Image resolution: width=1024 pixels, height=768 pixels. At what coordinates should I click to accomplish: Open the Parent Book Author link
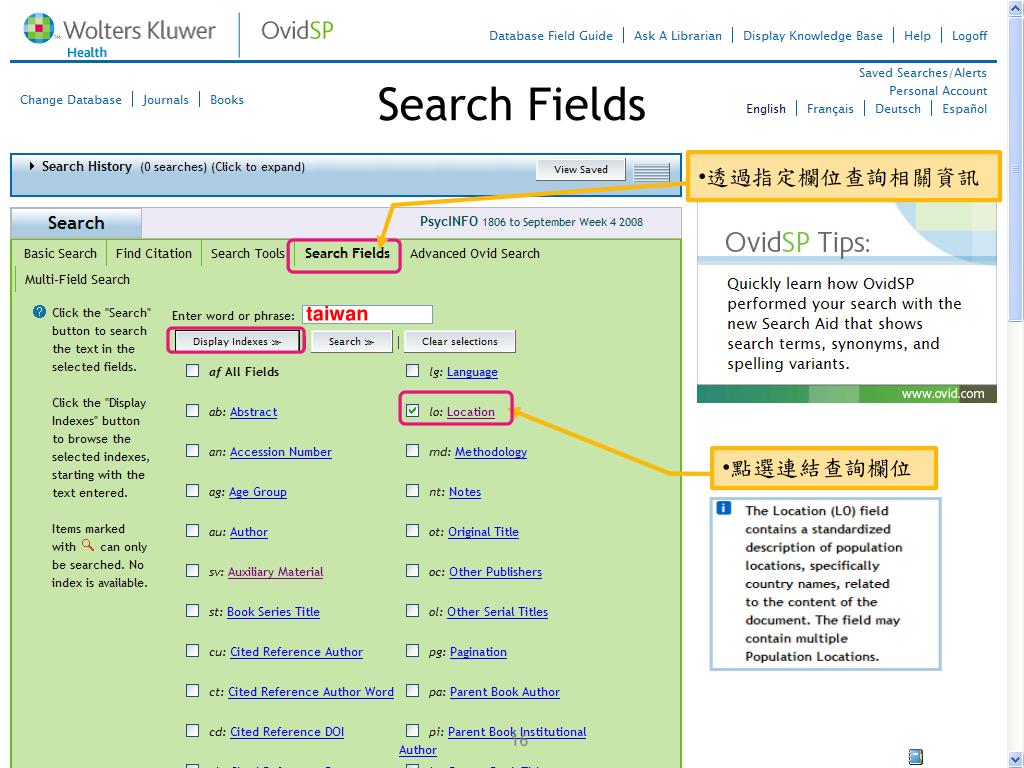point(504,692)
